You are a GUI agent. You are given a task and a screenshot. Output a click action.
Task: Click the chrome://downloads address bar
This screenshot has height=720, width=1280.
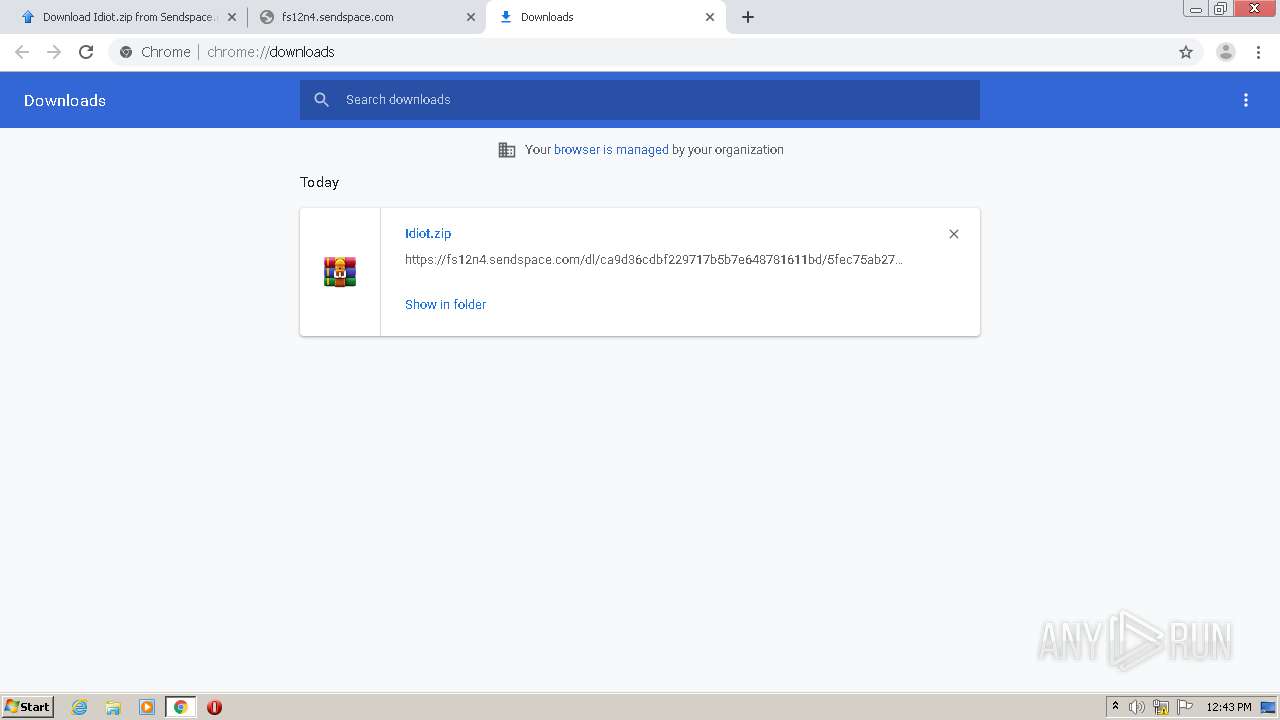point(640,52)
